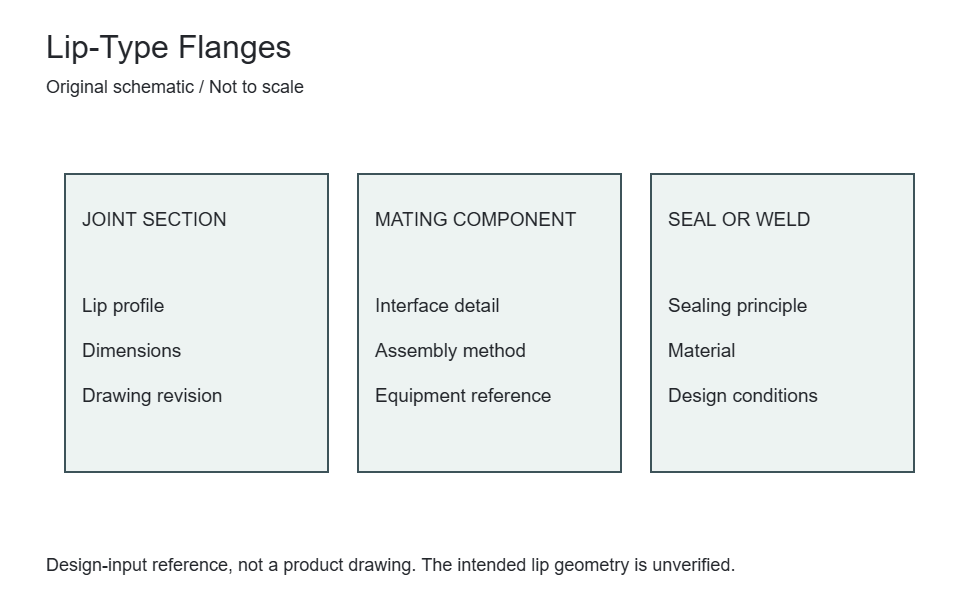Click the Design-input reference footer note

(x=391, y=565)
